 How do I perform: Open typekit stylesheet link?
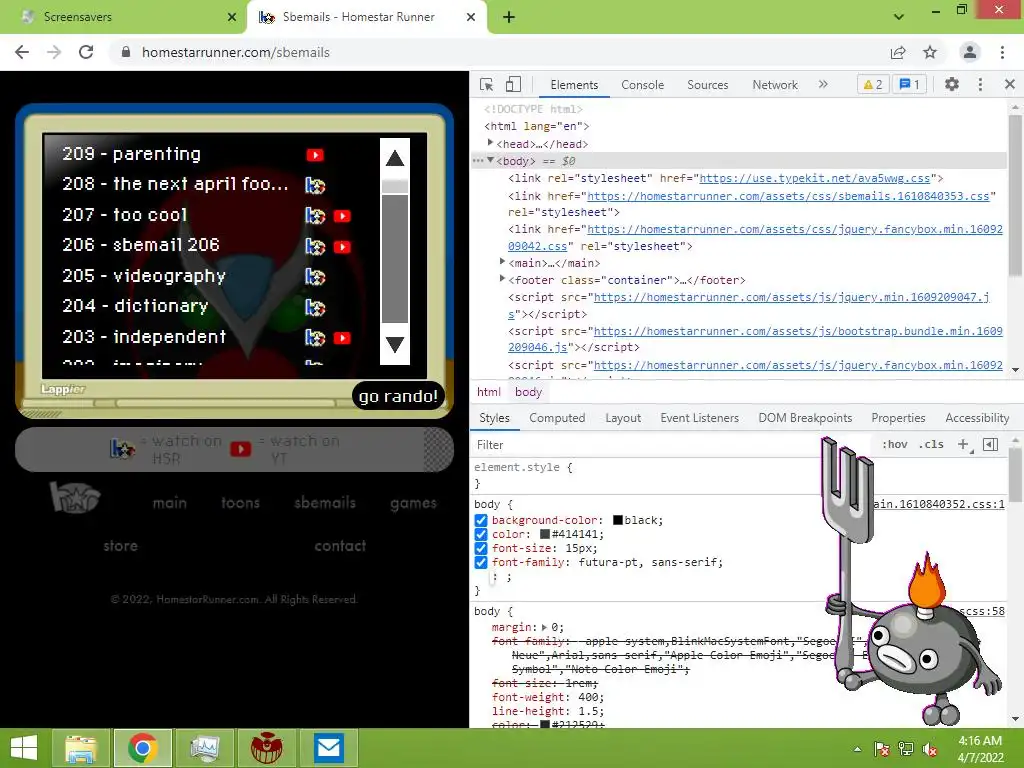tap(814, 178)
